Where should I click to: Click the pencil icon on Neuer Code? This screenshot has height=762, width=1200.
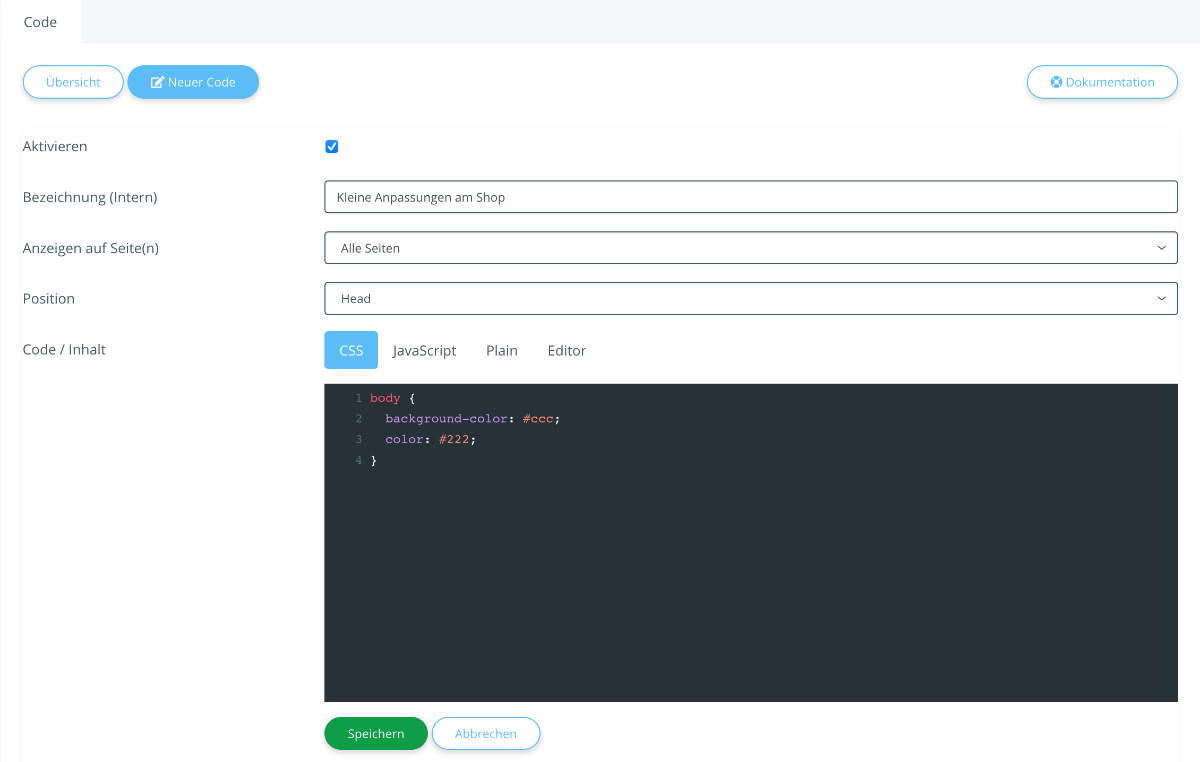pyautogui.click(x=157, y=82)
